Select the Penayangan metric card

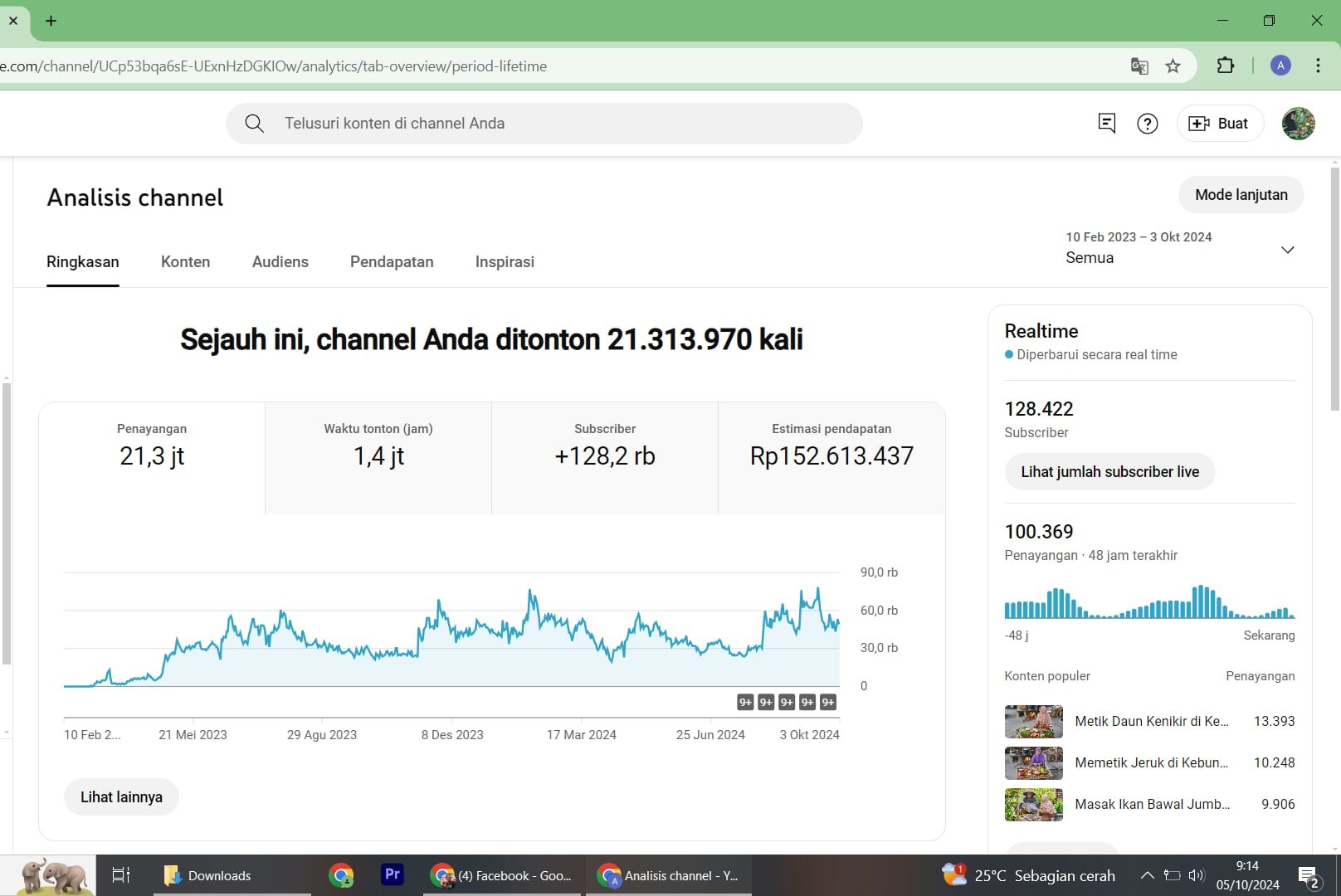[152, 458]
